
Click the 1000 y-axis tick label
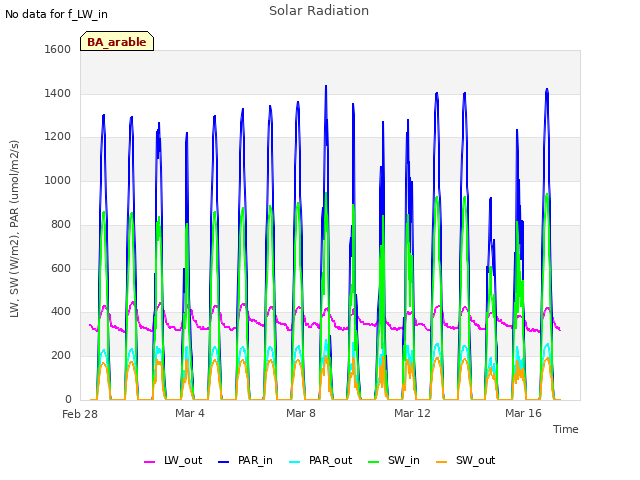[58, 180]
